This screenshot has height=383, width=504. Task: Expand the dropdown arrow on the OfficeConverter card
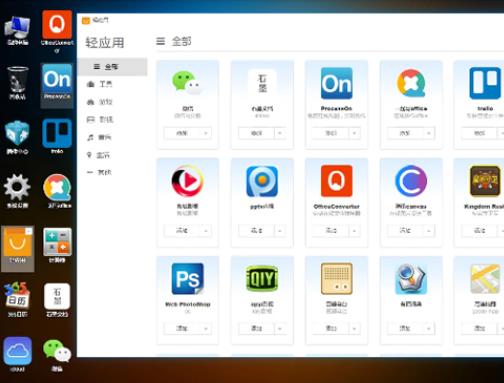point(354,231)
